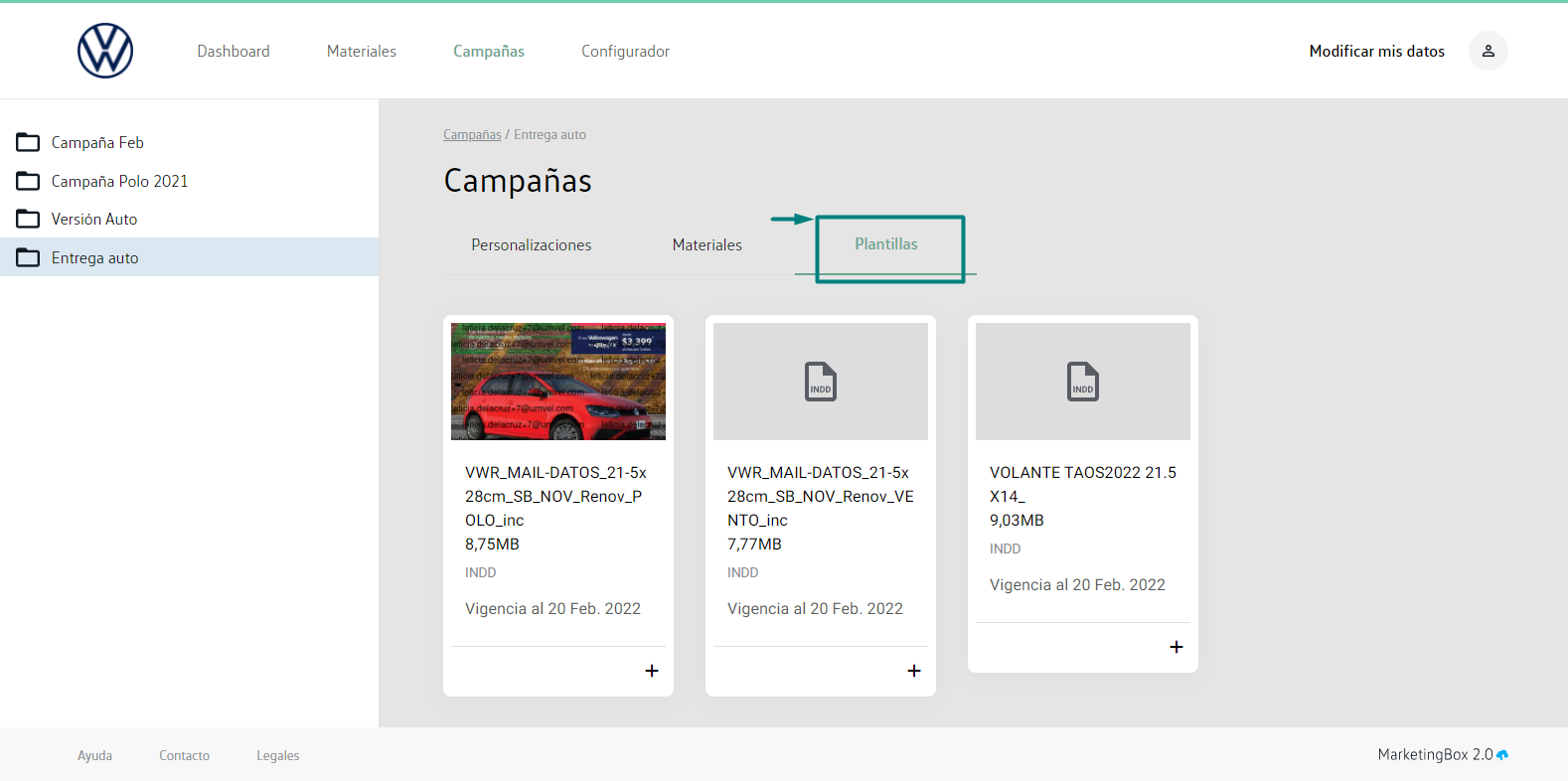
Task: Click the MarketingBox 2.0 cloud icon
Action: click(1502, 755)
